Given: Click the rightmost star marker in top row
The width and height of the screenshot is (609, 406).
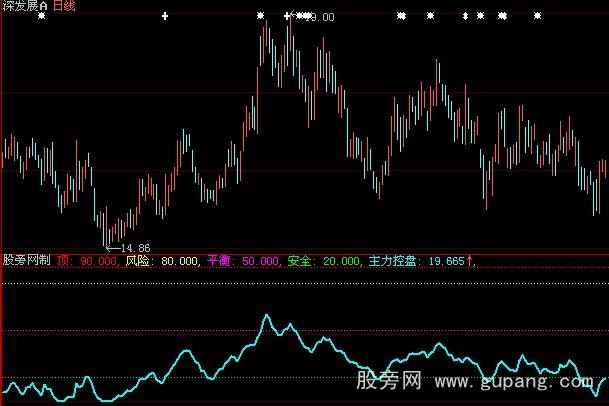Looking at the screenshot, I should click(538, 16).
